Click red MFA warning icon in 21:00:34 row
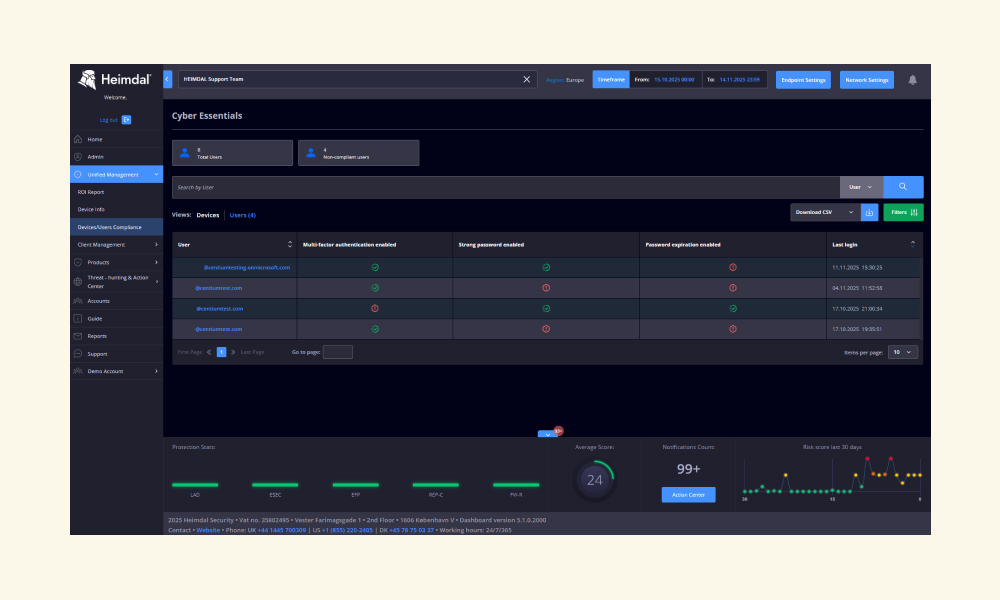The width and height of the screenshot is (1000, 600). coord(375,309)
